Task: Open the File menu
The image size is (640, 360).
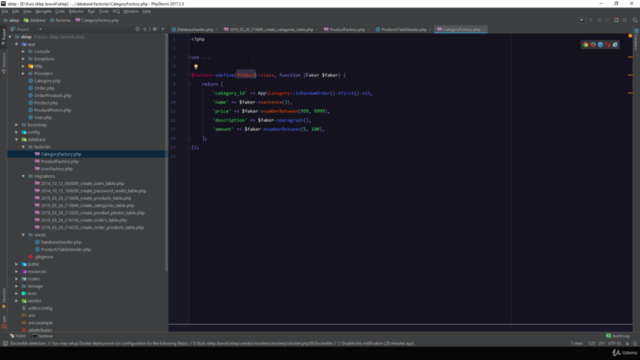Action: [5, 11]
